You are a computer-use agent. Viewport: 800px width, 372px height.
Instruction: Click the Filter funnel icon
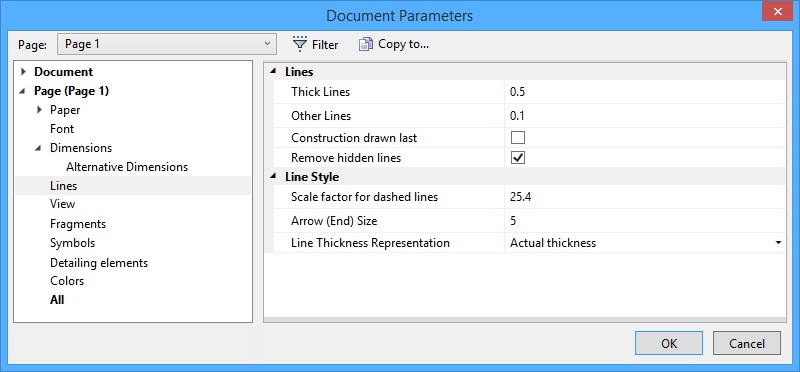299,44
